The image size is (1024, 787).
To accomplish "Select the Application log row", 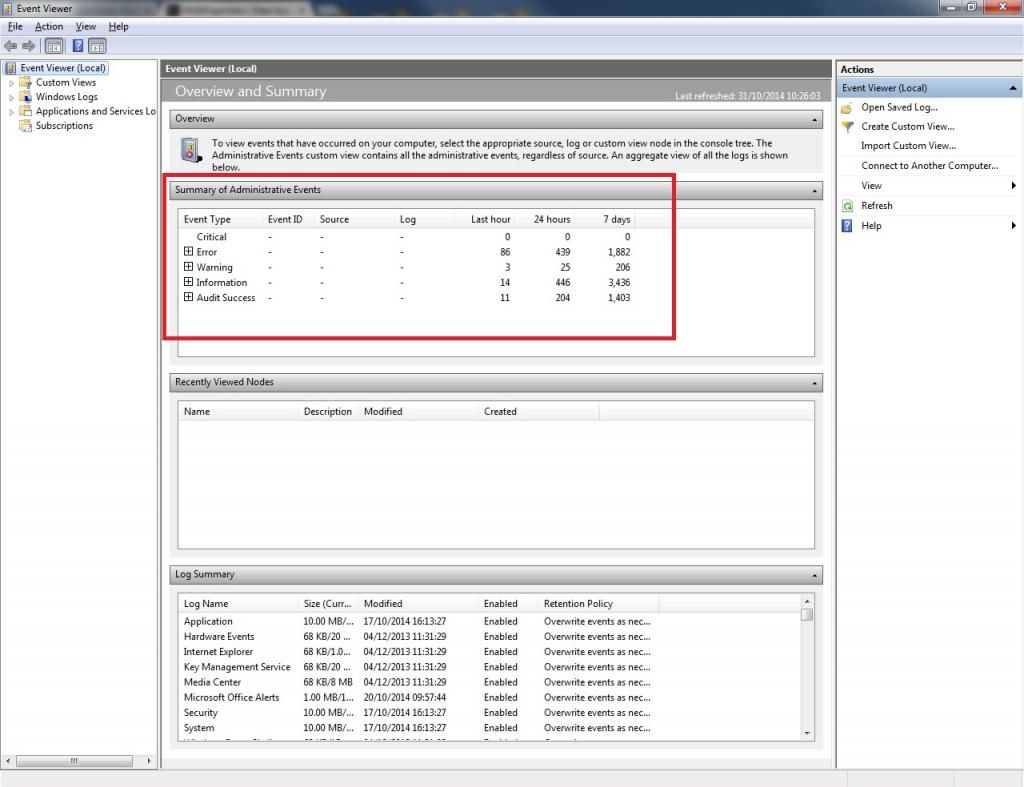I will coord(417,621).
